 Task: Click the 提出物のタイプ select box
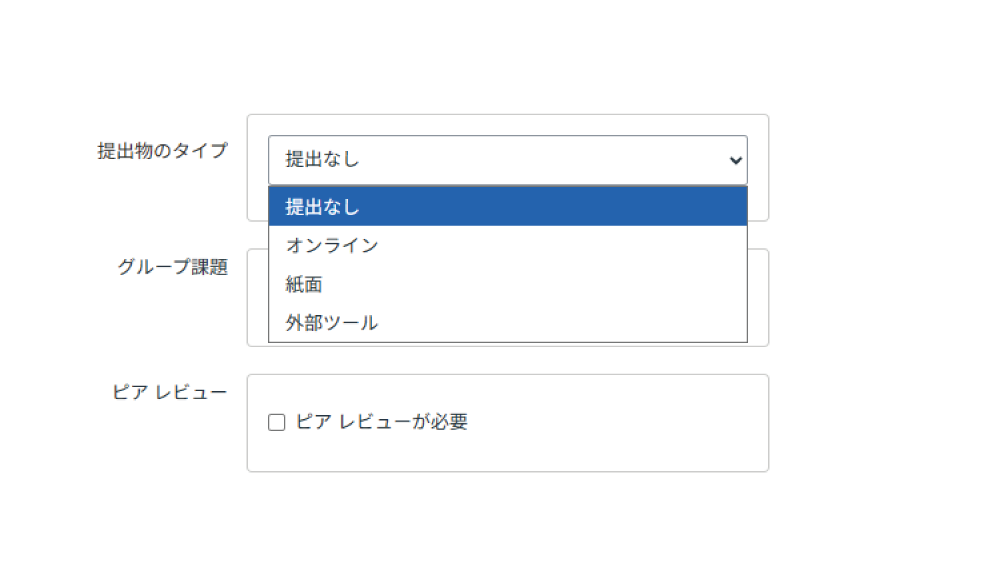[507, 160]
